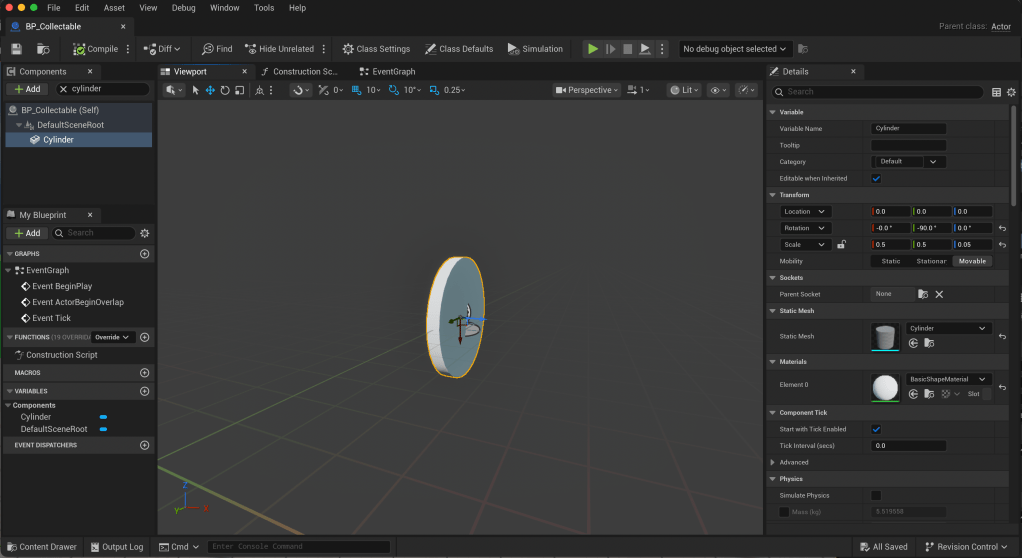Viewport: 1022px width, 558px height.
Task: Click the Browse to asset icon in toolbar
Action: click(x=43, y=49)
